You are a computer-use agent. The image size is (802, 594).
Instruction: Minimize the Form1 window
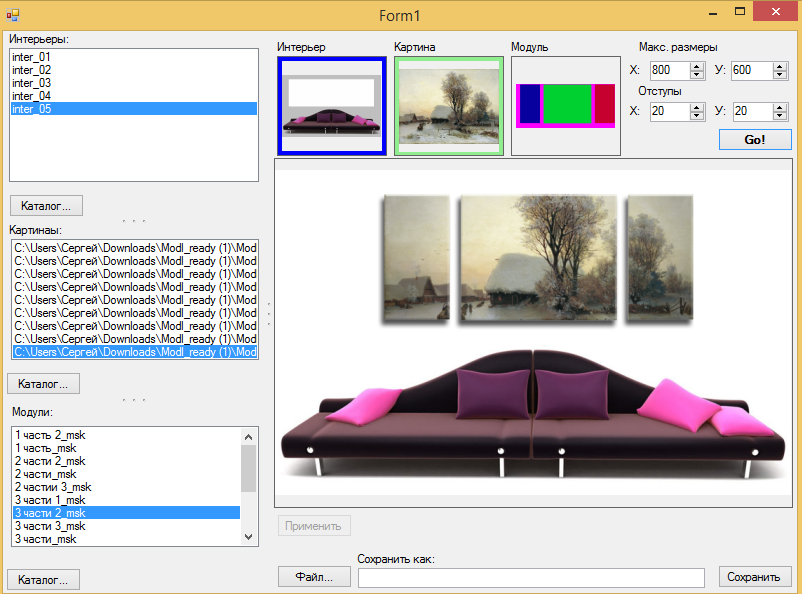pos(713,13)
